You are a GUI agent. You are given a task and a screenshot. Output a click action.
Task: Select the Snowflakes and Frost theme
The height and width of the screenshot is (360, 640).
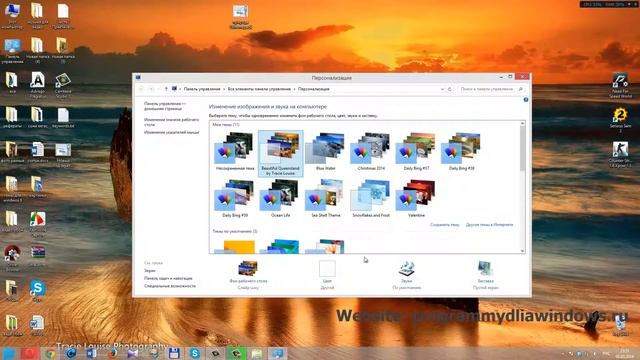[371, 198]
